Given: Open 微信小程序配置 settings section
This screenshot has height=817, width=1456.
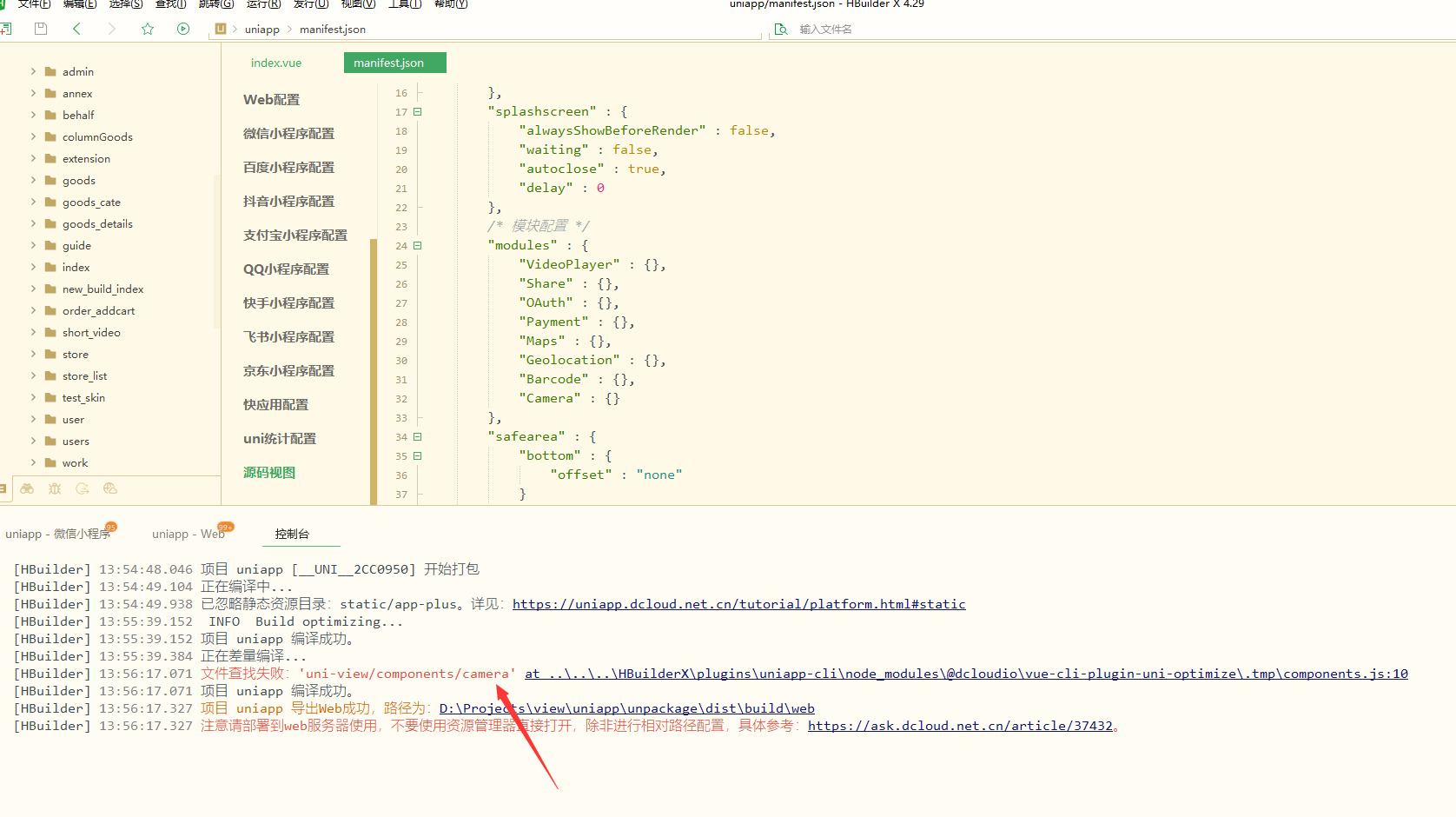Looking at the screenshot, I should 288,133.
